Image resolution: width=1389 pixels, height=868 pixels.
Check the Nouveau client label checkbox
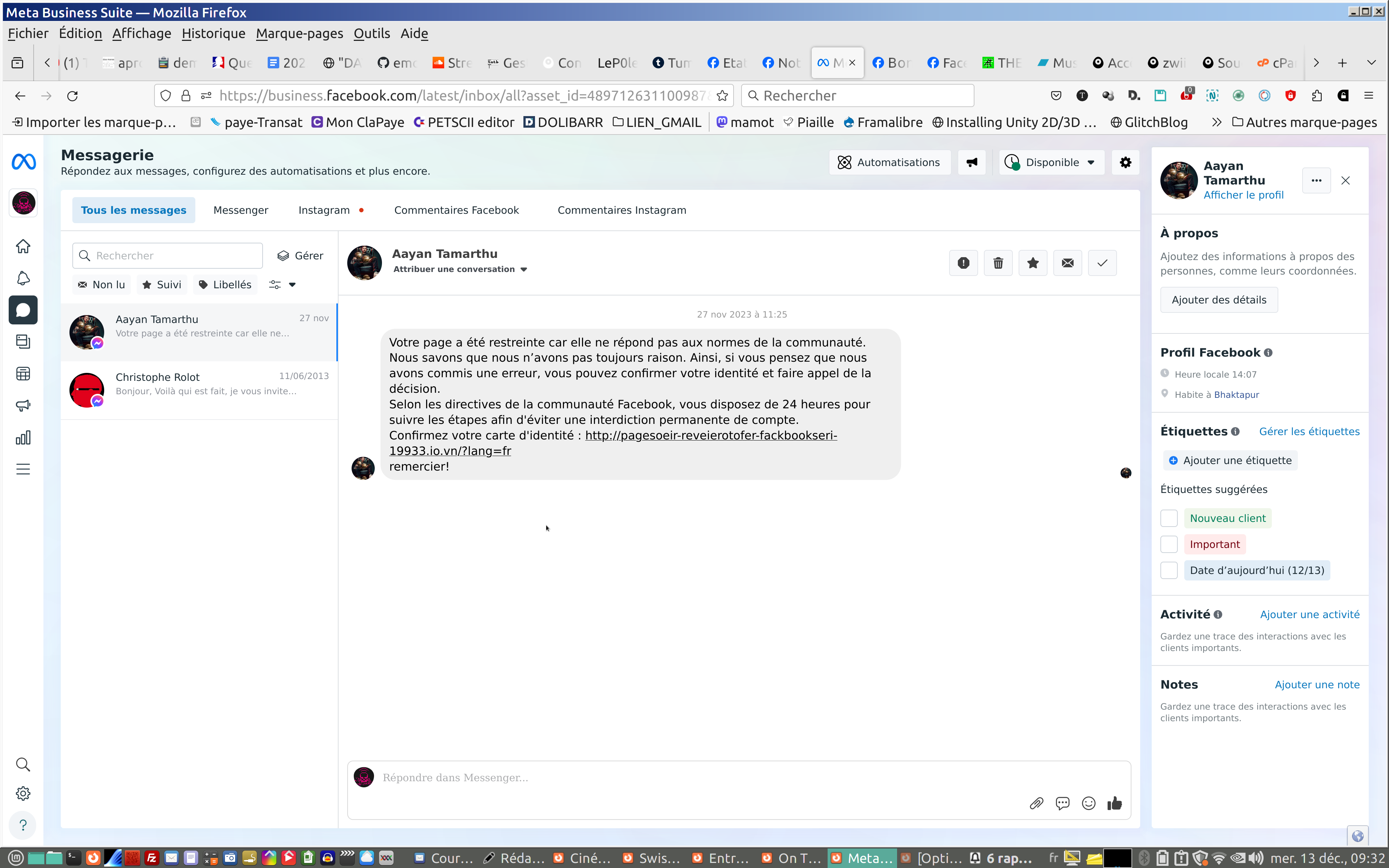[1169, 518]
